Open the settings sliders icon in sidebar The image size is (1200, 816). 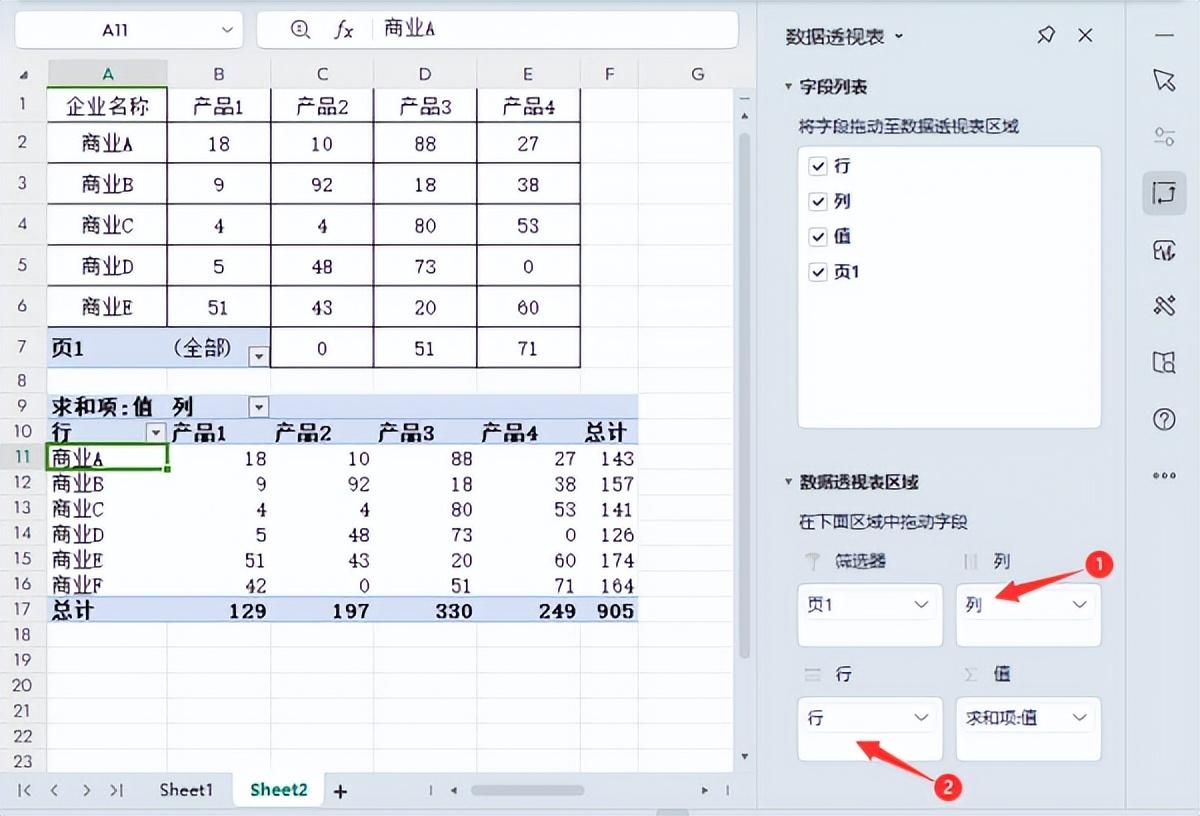[1164, 137]
